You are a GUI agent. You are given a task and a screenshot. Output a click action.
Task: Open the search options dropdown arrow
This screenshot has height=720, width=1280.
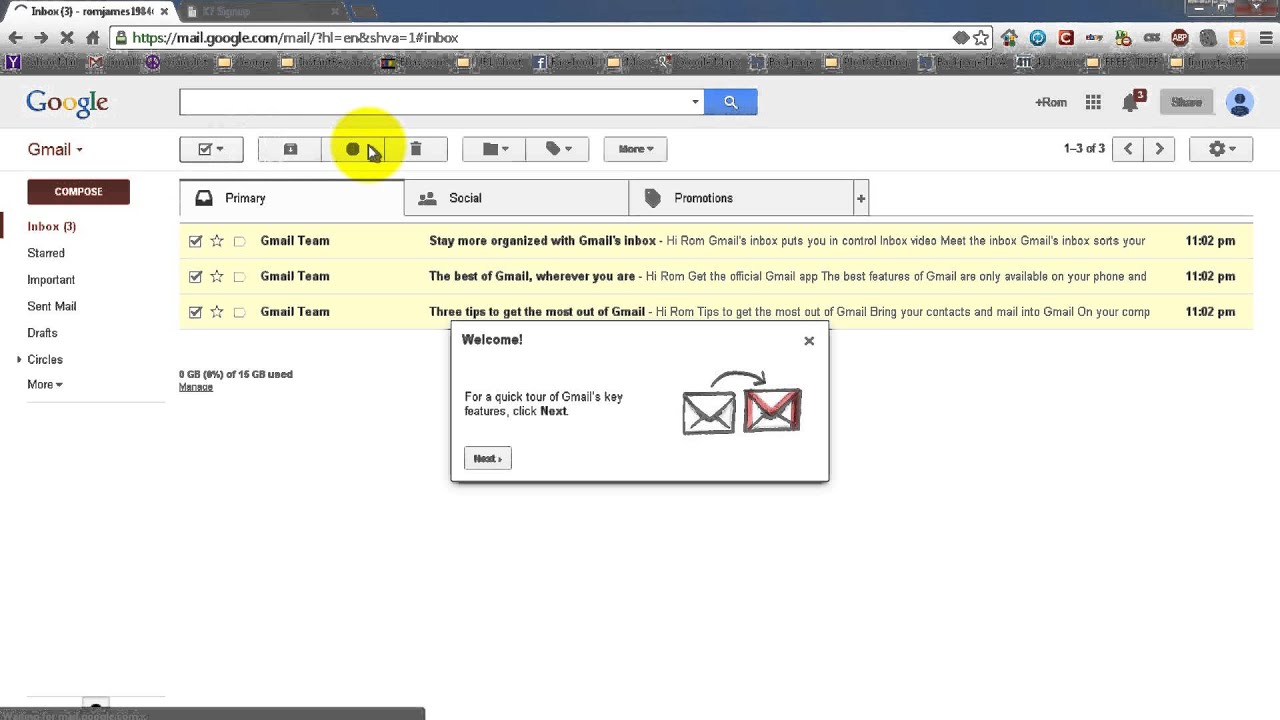point(695,102)
